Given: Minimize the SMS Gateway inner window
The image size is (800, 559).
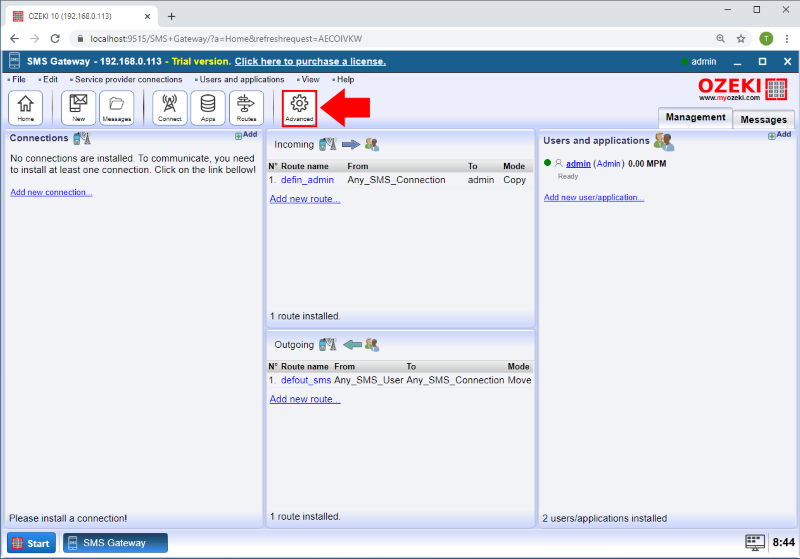Looking at the screenshot, I should (x=737, y=62).
